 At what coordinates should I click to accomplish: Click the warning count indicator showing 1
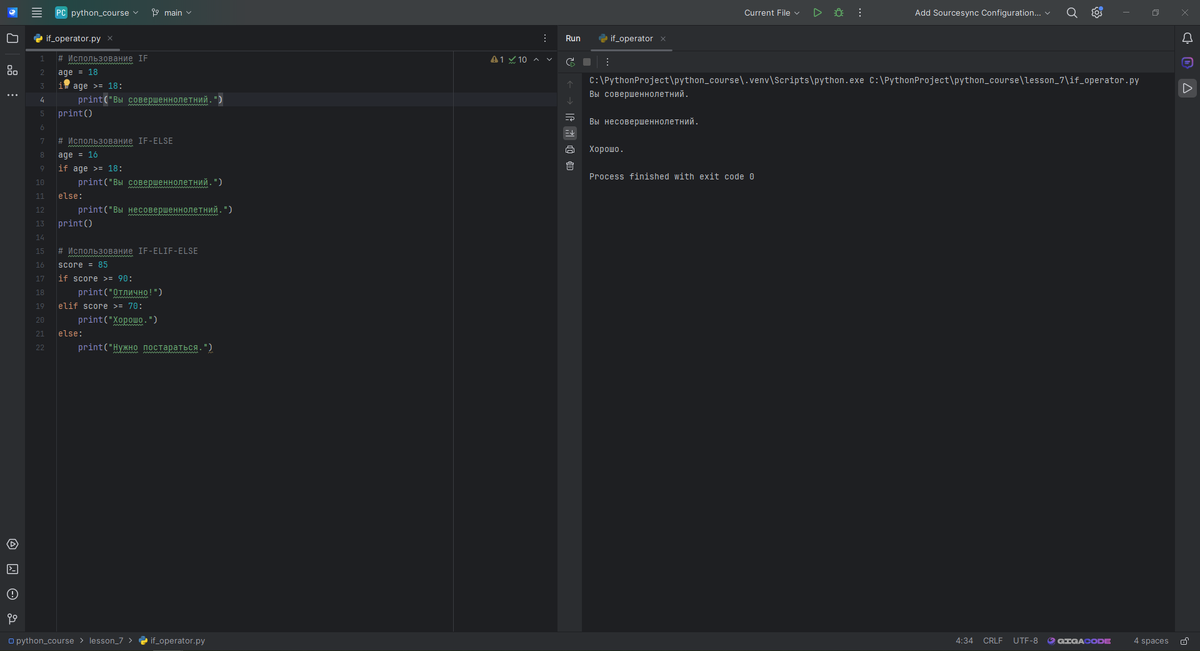497,60
